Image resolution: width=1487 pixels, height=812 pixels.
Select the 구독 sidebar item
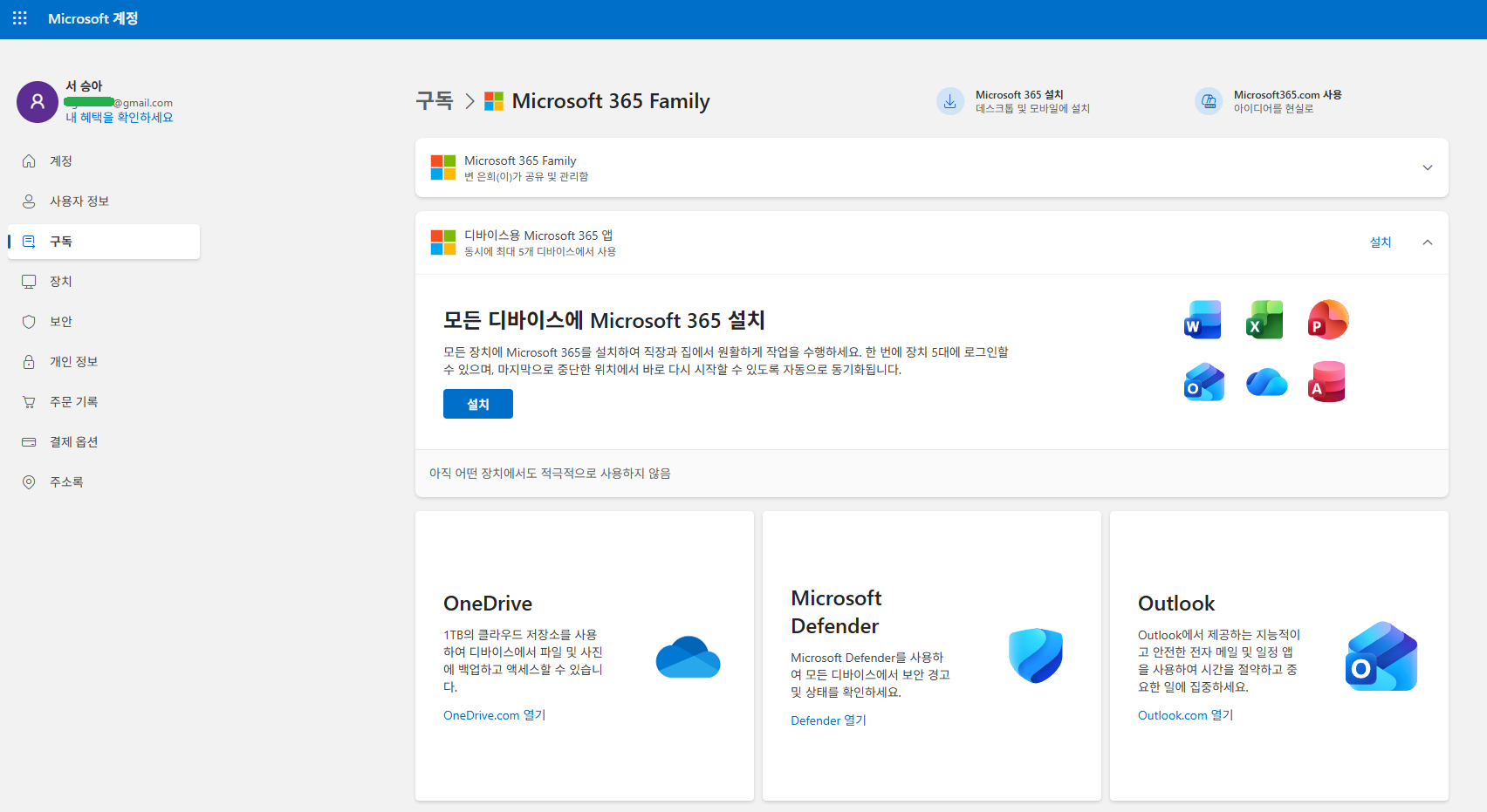(x=104, y=242)
